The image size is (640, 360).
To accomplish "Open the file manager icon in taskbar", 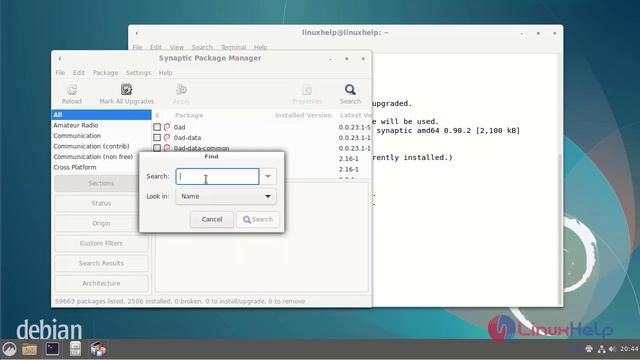I will (29, 349).
